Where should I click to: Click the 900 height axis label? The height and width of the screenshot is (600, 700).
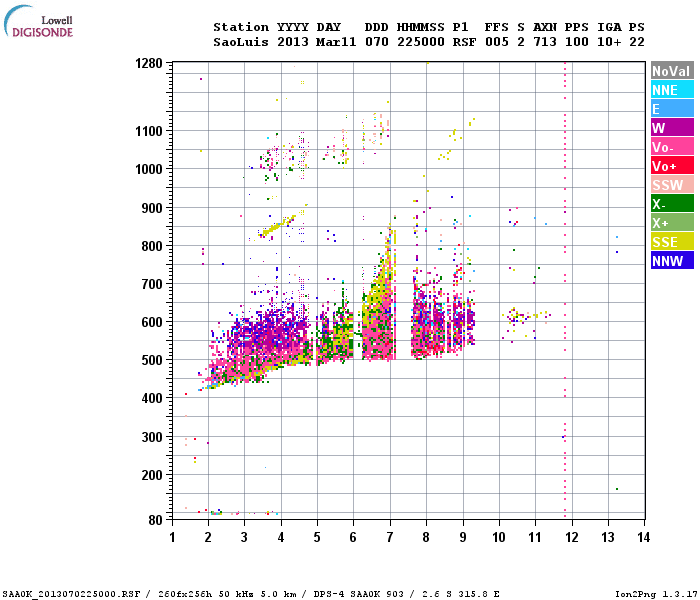(152, 208)
